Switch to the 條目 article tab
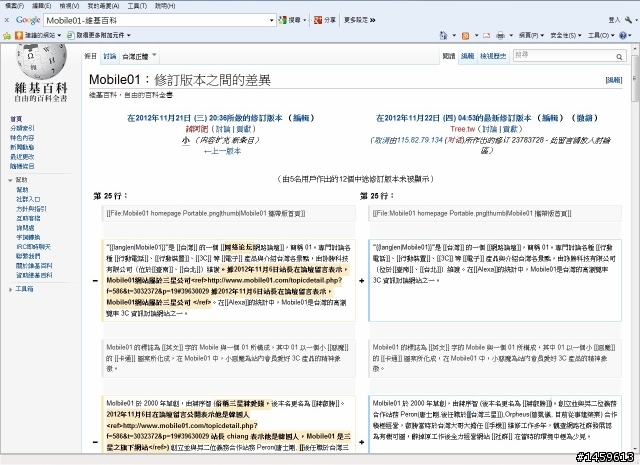Viewport: 640px width, 465px height. pos(90,56)
